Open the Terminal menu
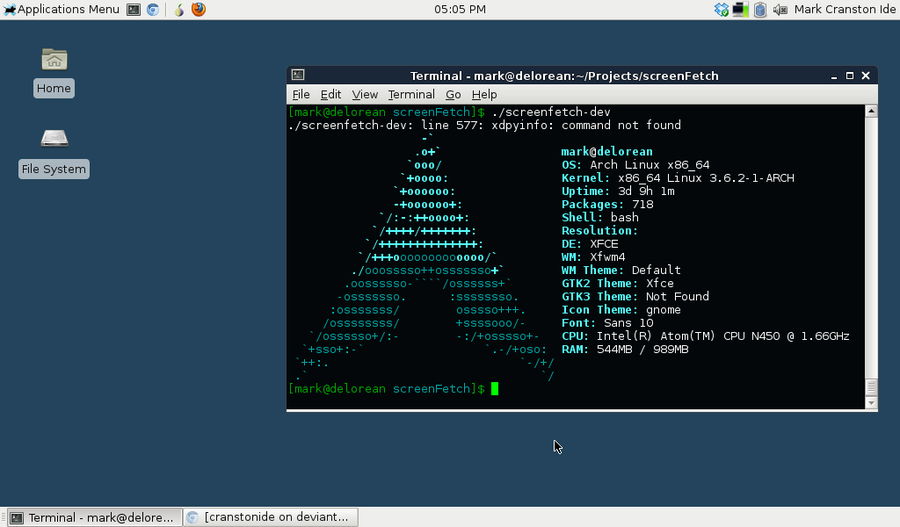Viewport: 900px width, 527px height. (411, 95)
